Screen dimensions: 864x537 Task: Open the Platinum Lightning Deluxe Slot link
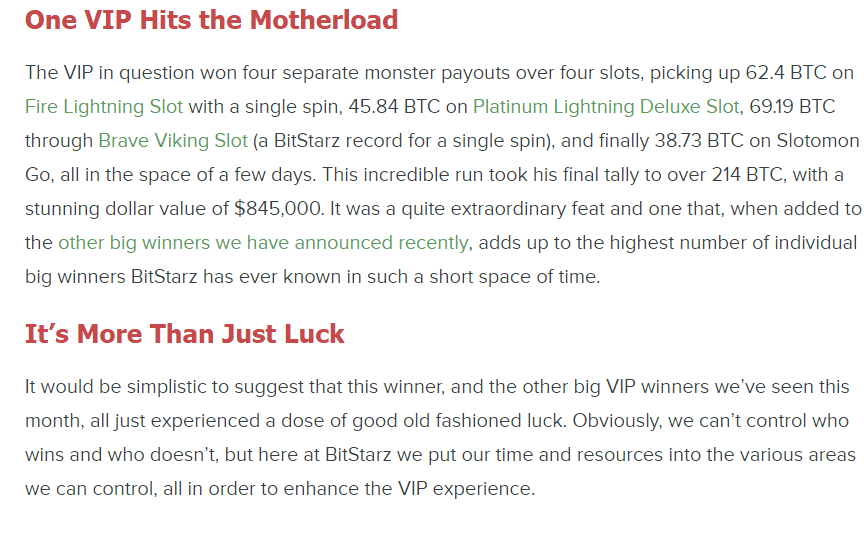606,106
